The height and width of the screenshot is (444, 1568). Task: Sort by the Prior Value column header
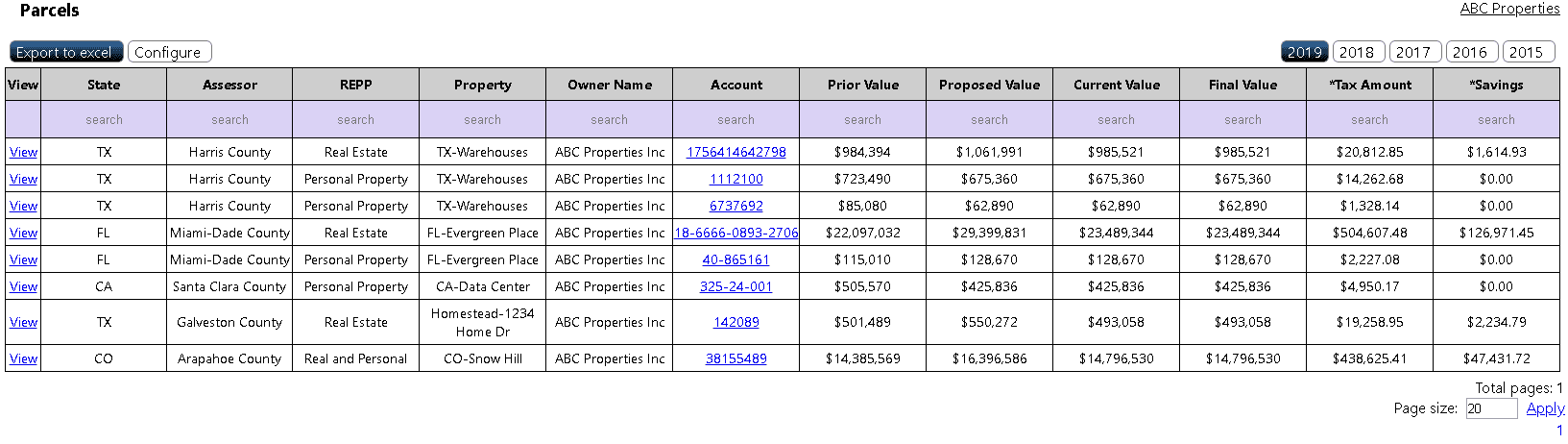point(862,85)
